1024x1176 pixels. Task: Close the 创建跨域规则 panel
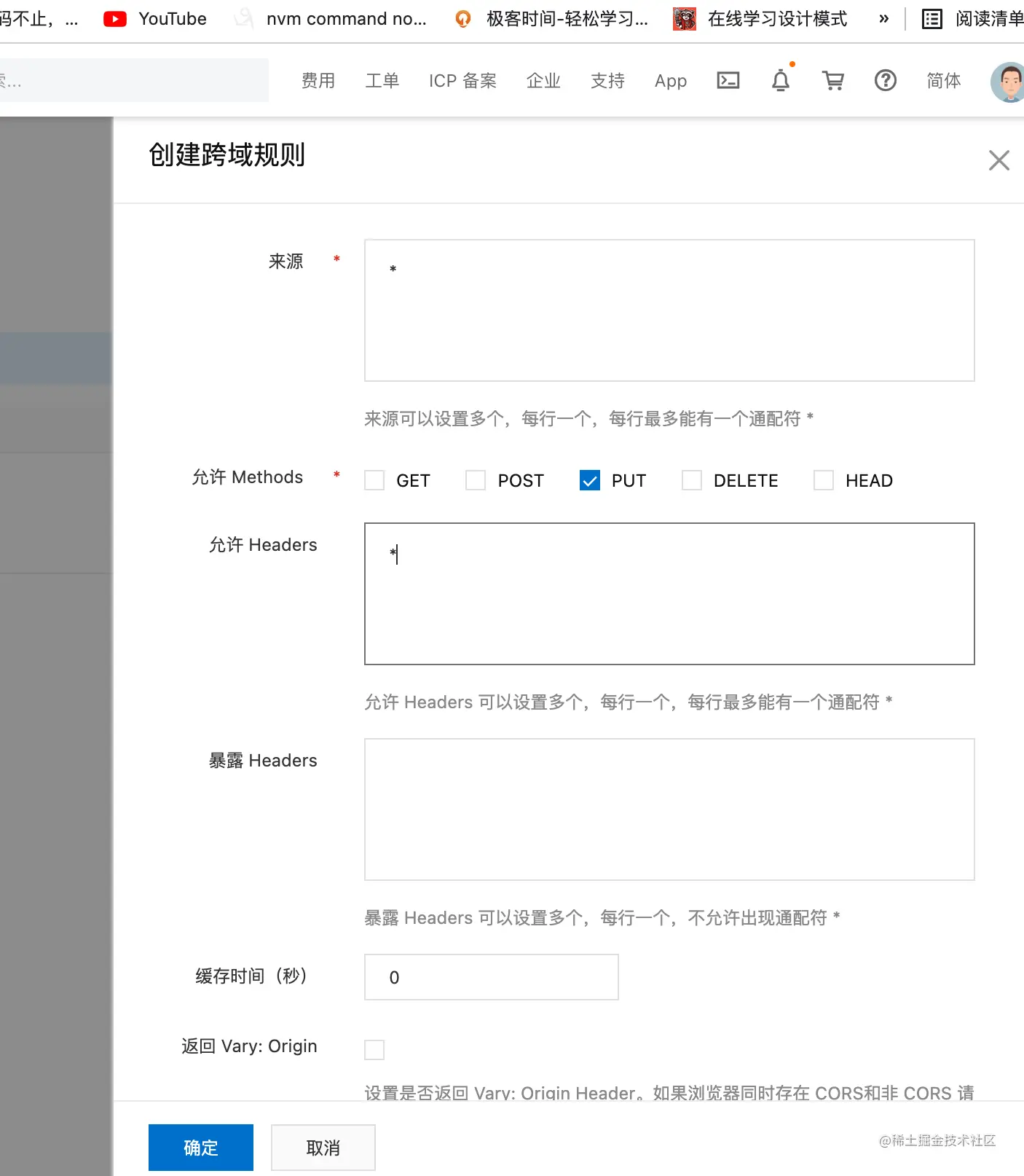coord(999,160)
